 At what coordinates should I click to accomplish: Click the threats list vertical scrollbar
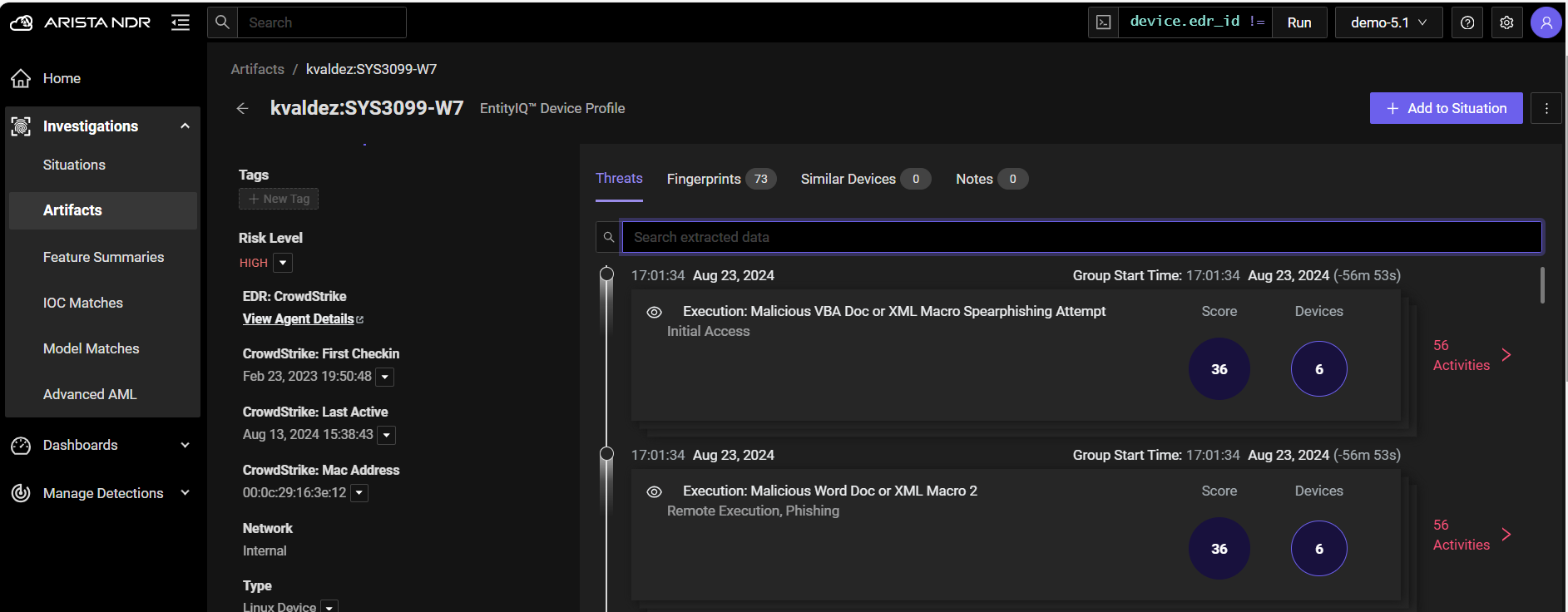pyautogui.click(x=1541, y=285)
